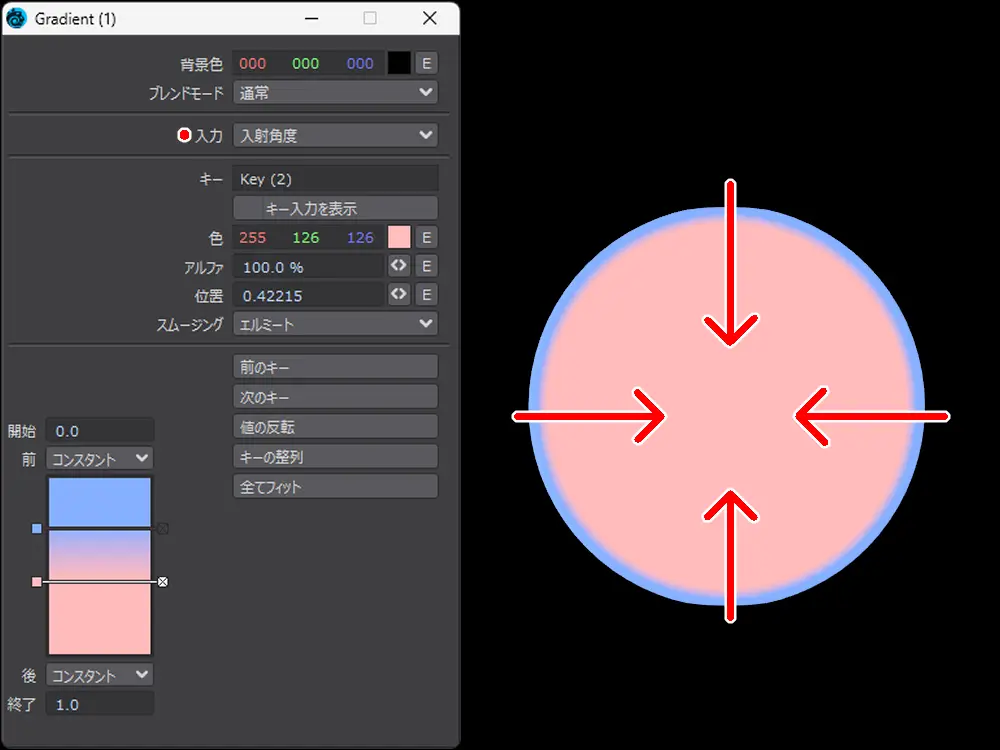Delete the pink key via its X handle

click(163, 581)
